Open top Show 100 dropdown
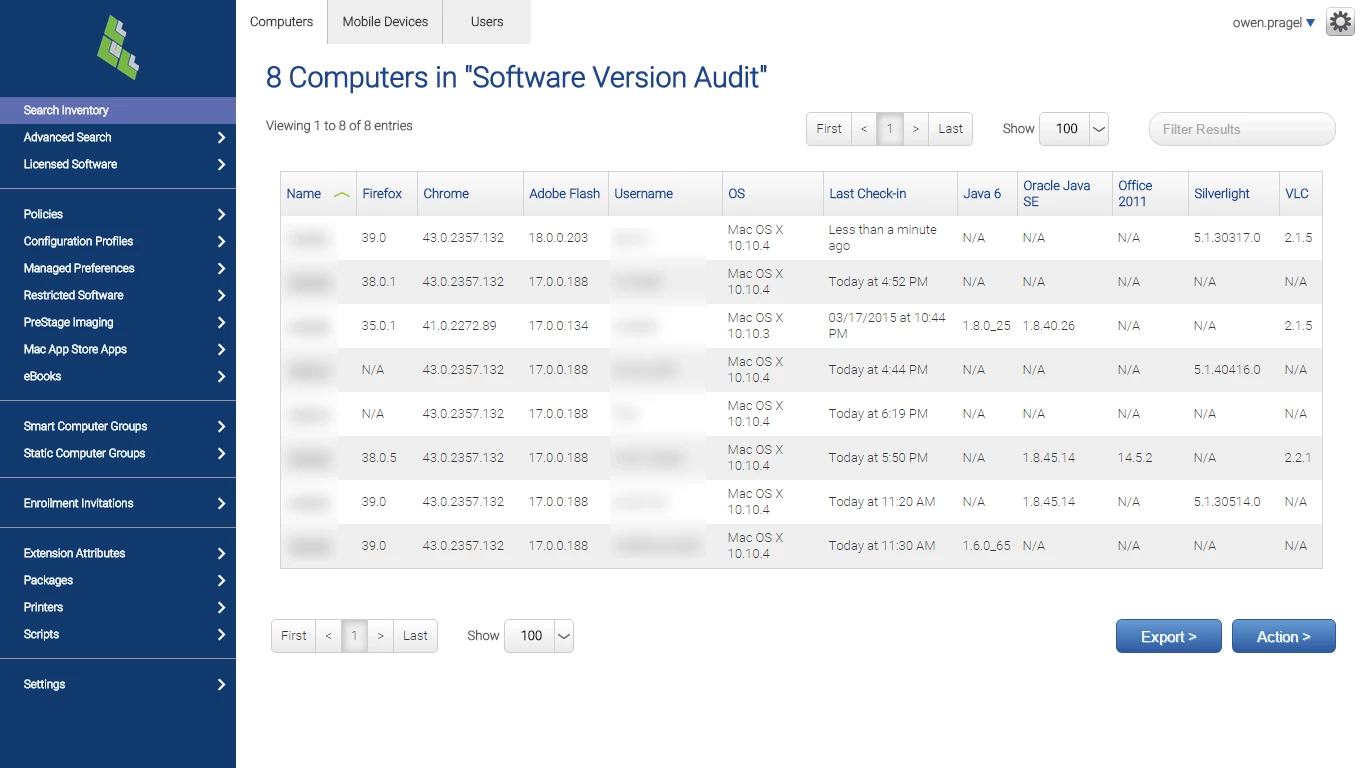 1074,128
